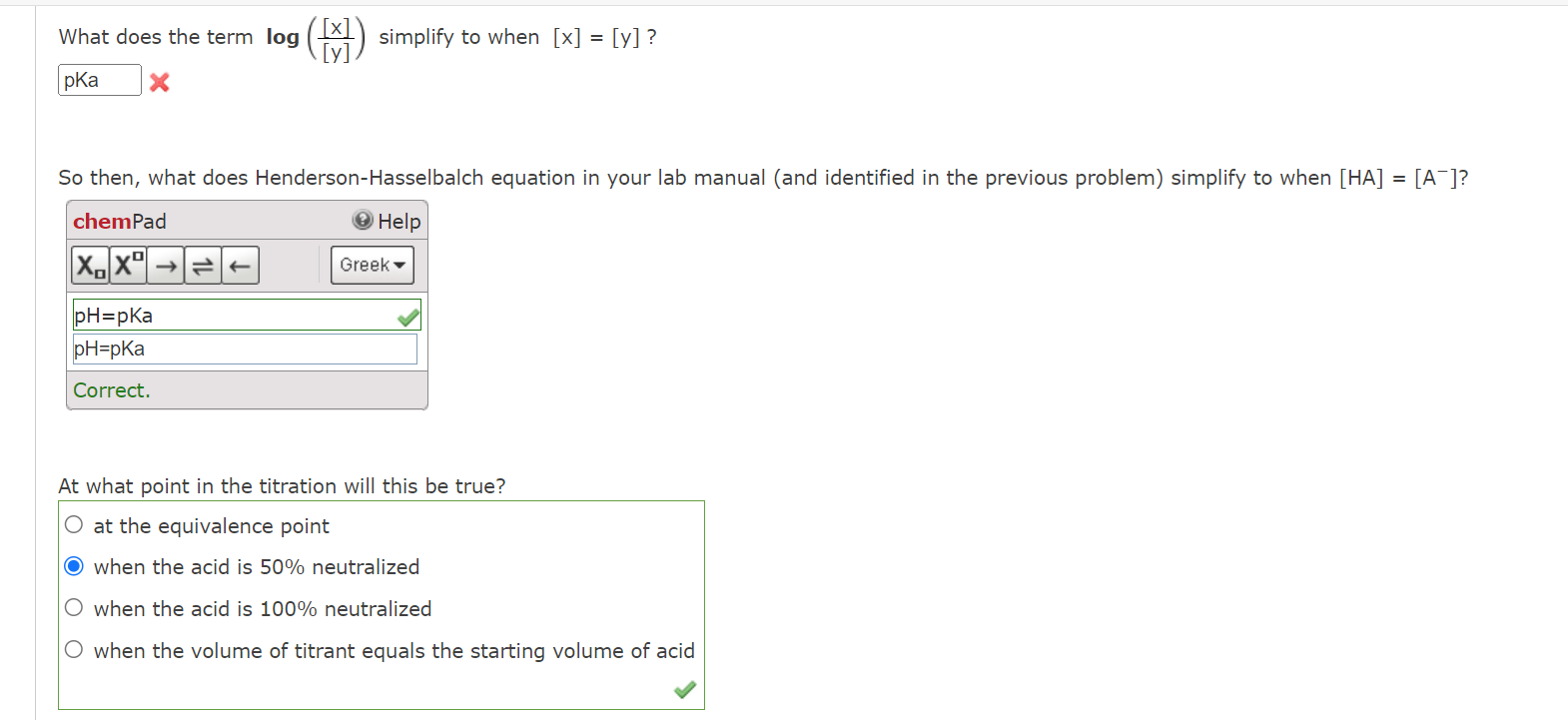
Task: Click the pKa answer input box
Action: tap(98, 80)
